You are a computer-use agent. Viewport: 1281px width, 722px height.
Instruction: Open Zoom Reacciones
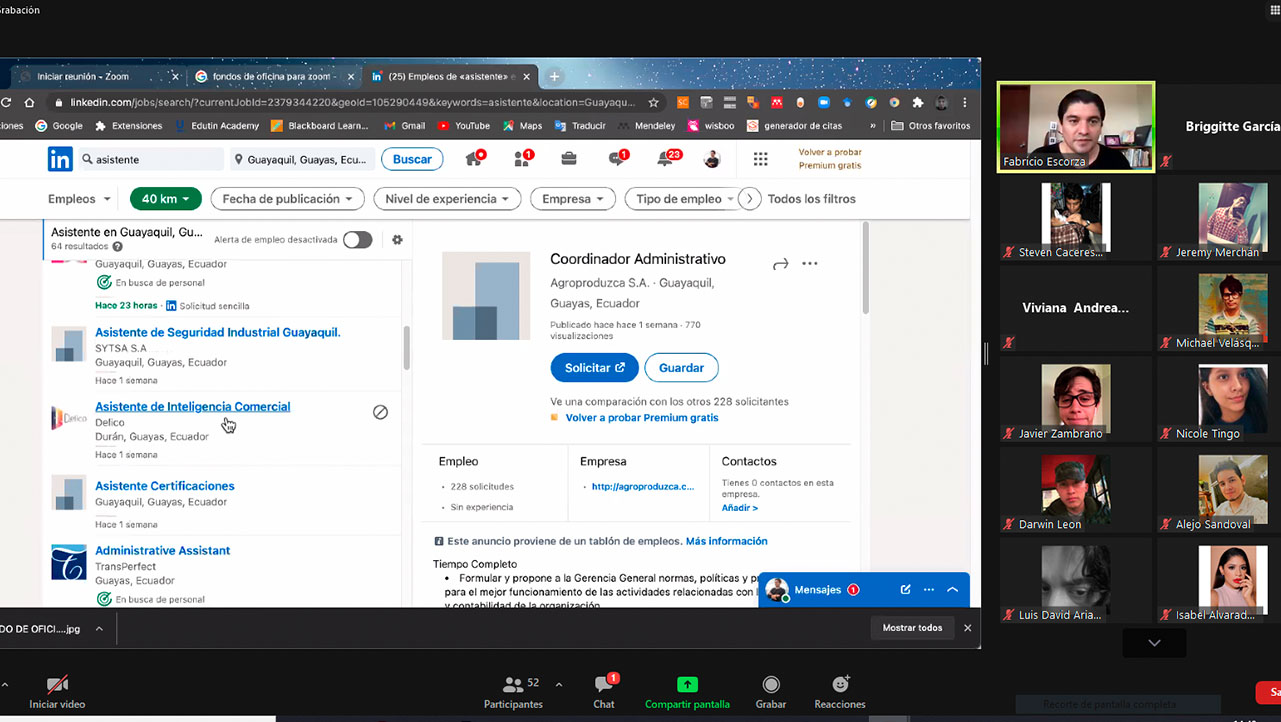(x=840, y=692)
